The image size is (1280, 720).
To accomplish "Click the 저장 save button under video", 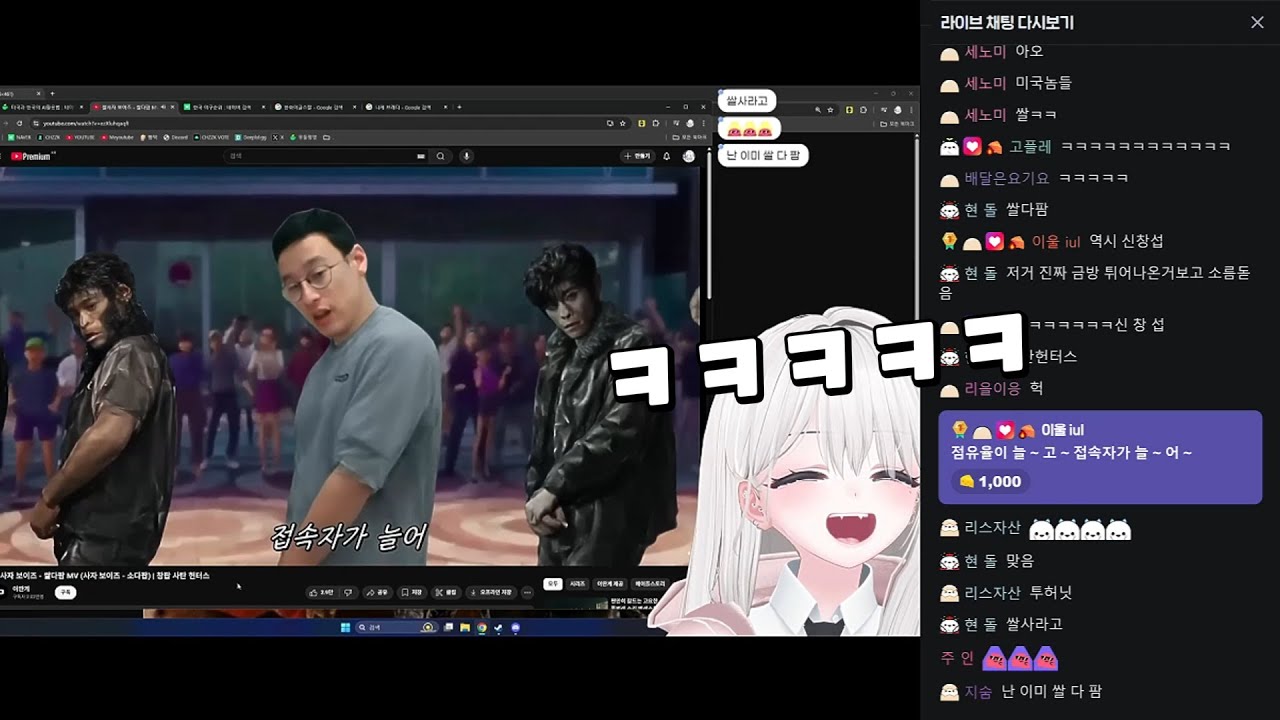I will coord(412,592).
